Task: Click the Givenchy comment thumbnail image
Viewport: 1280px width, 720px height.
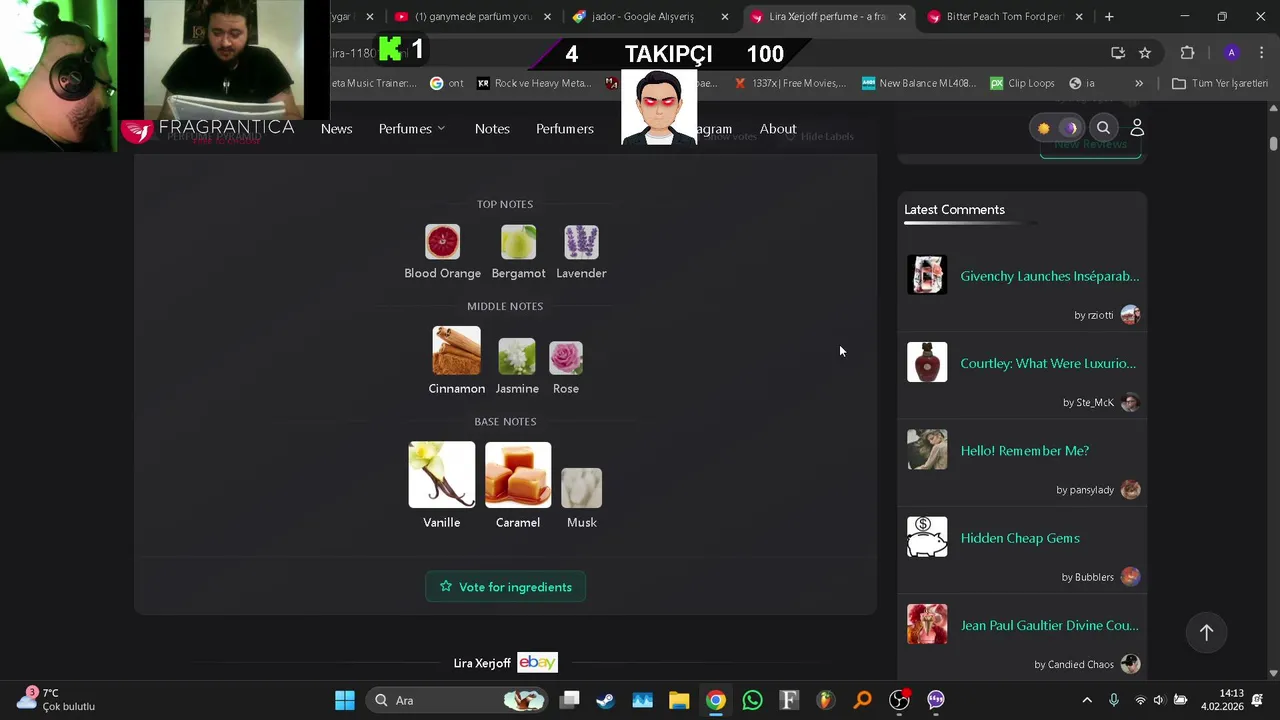Action: pos(927,275)
